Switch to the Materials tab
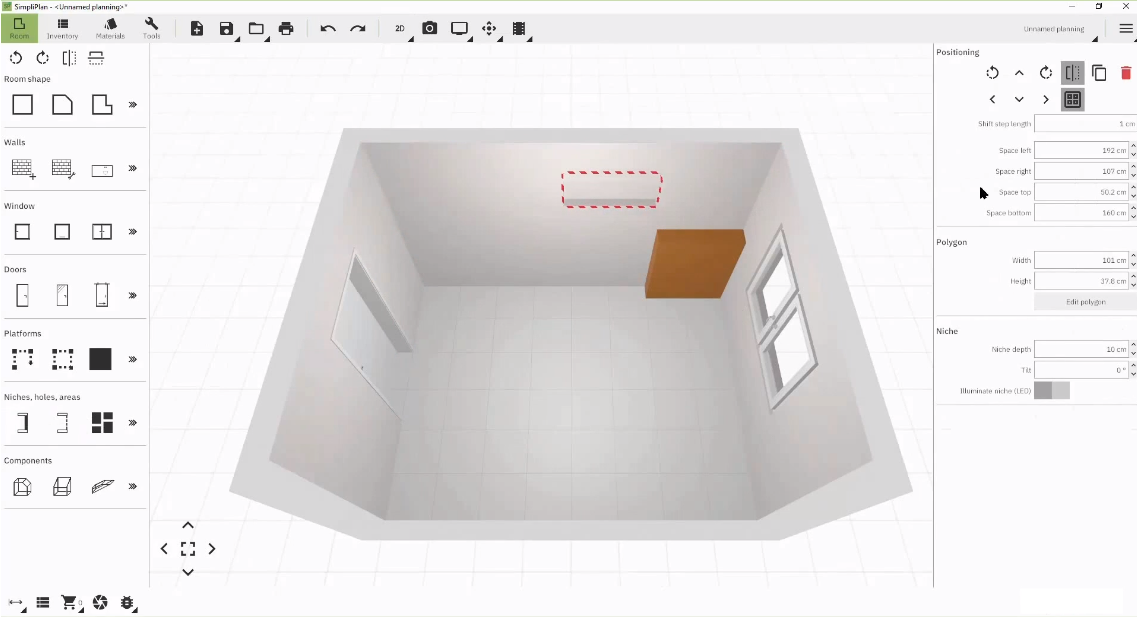Image resolution: width=1137 pixels, height=617 pixels. 110,29
